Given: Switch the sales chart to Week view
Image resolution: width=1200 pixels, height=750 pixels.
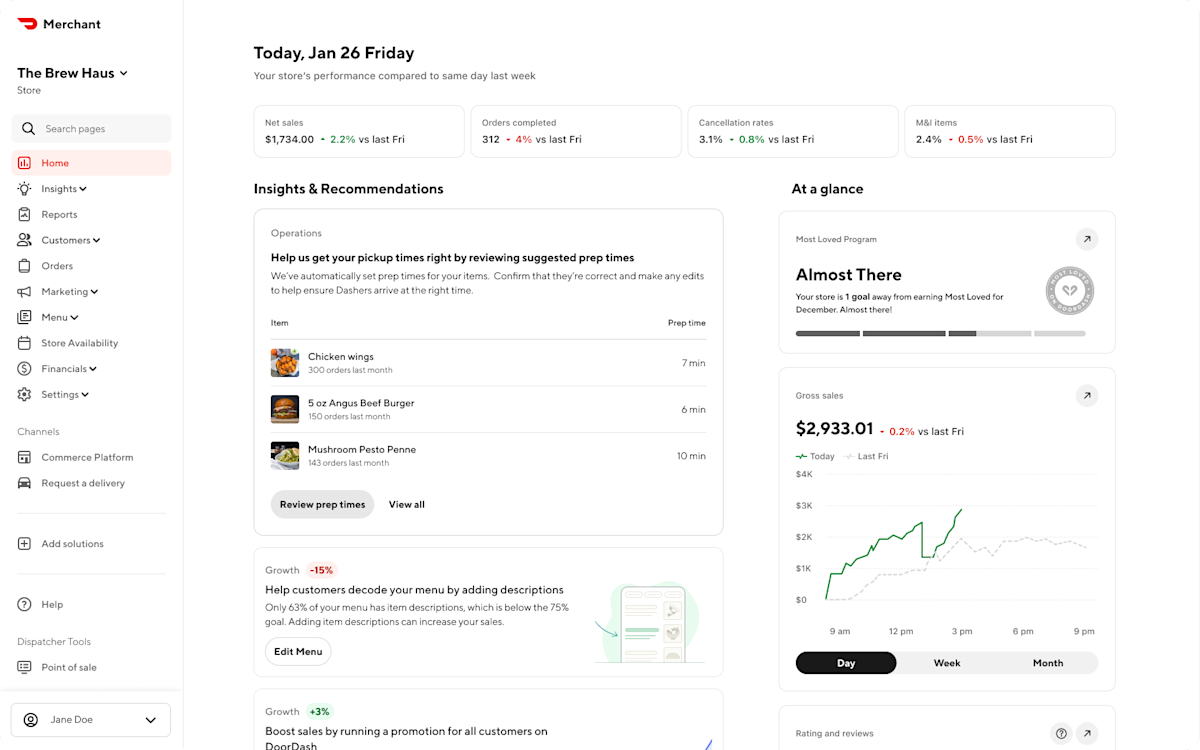Looking at the screenshot, I should (x=946, y=662).
